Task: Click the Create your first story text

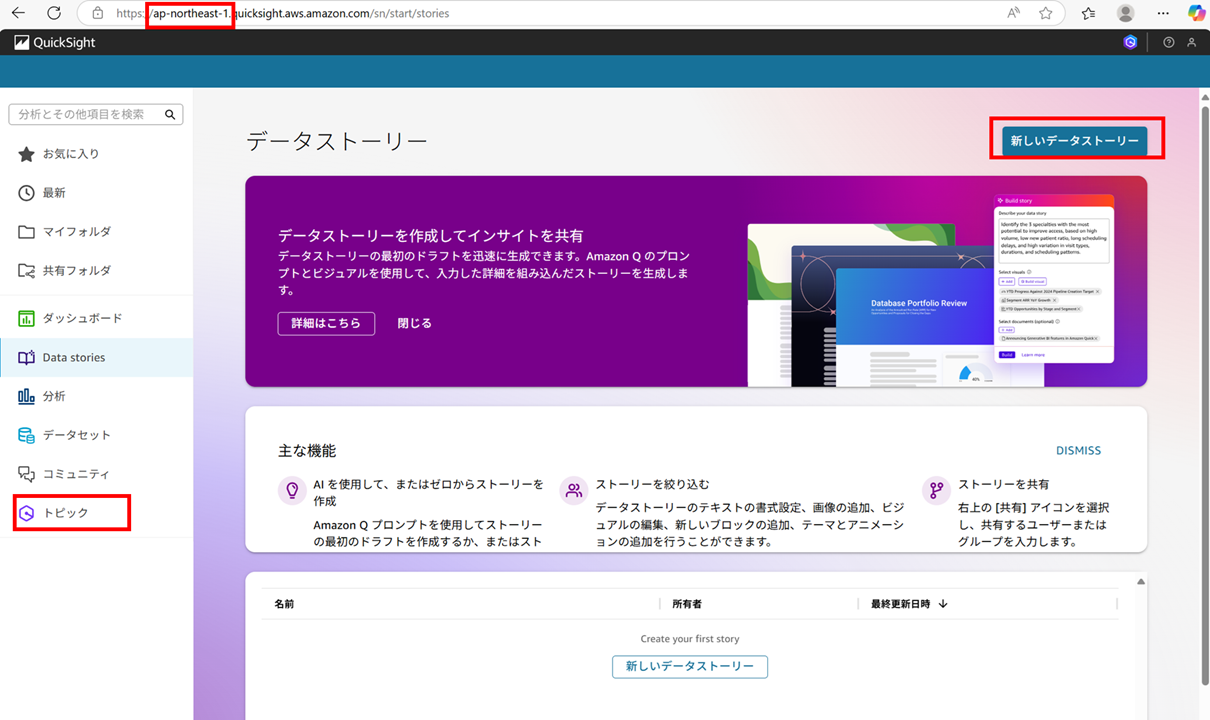Action: (690, 639)
